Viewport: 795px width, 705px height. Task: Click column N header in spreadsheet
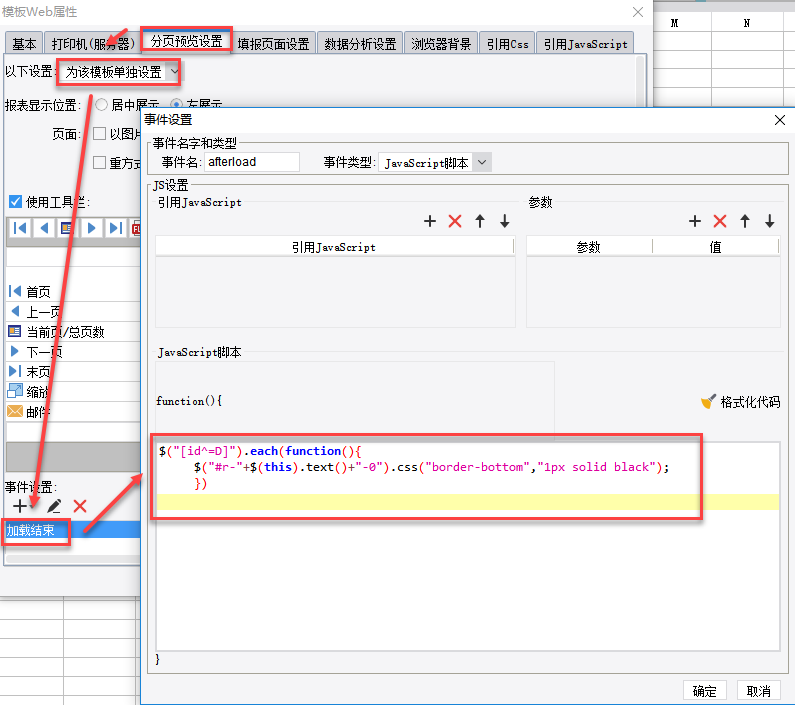[x=747, y=23]
